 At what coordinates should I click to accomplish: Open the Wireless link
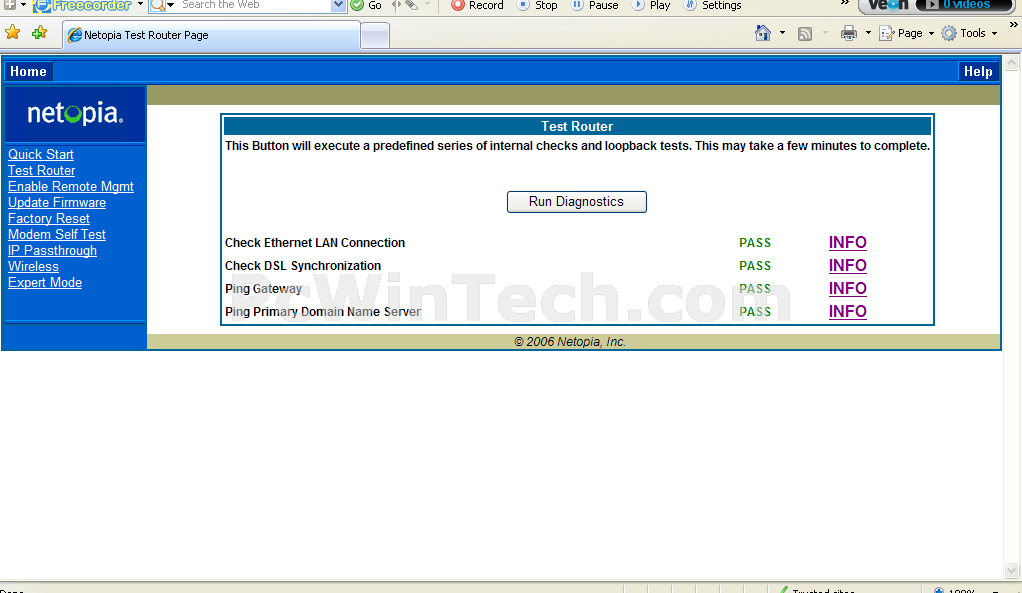tap(33, 267)
